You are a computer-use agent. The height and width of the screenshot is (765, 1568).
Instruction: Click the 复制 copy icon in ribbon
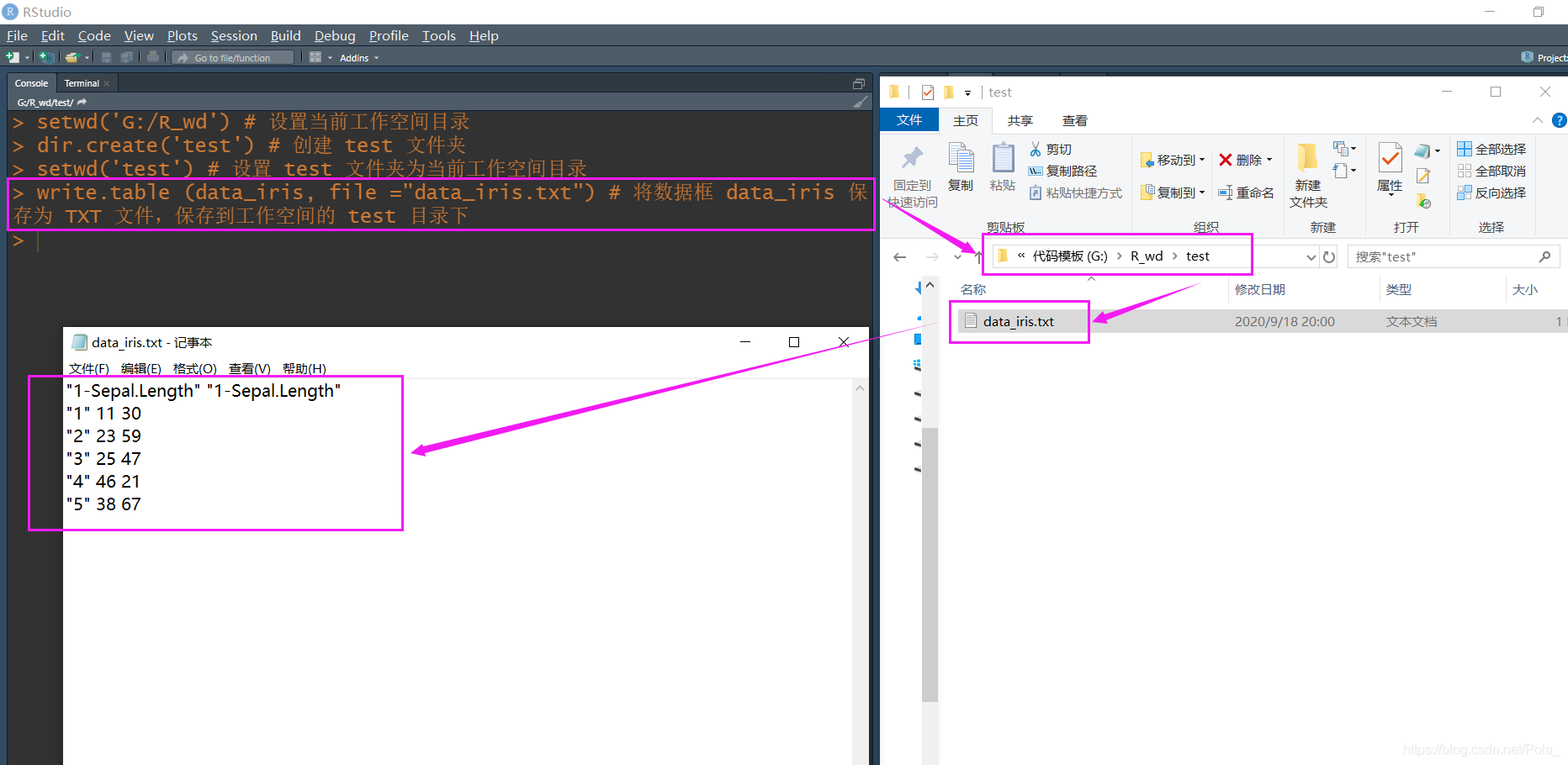(x=961, y=157)
